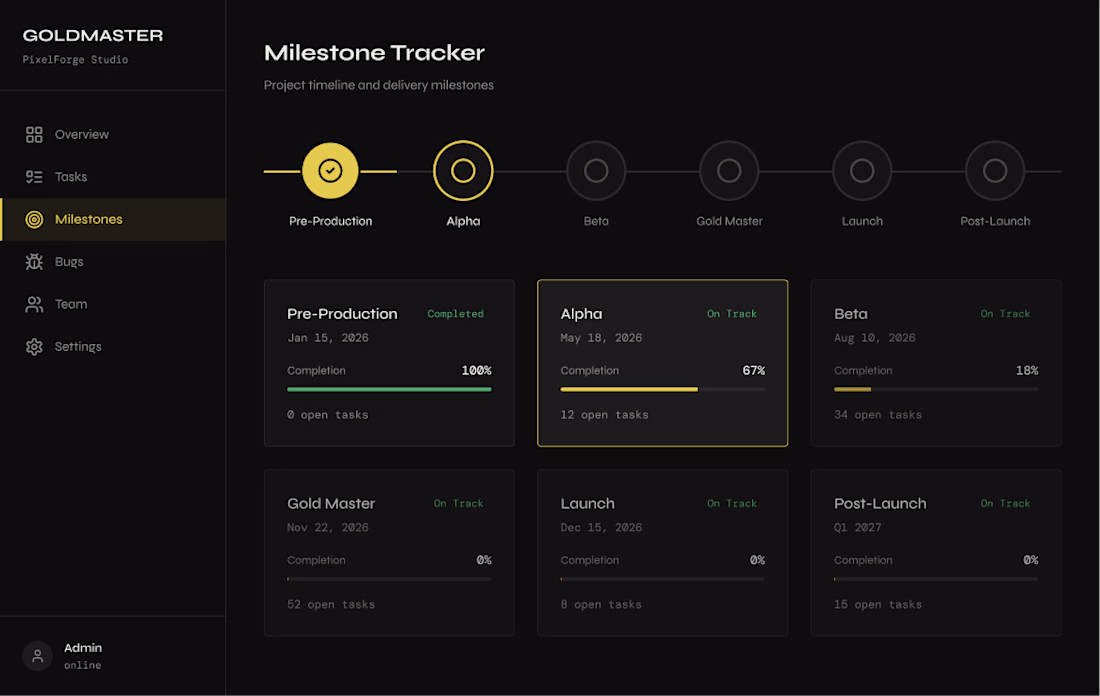Screen dimensions: 1100x696
Task: Select the Post-Launch timeline node
Action: pyautogui.click(x=995, y=170)
